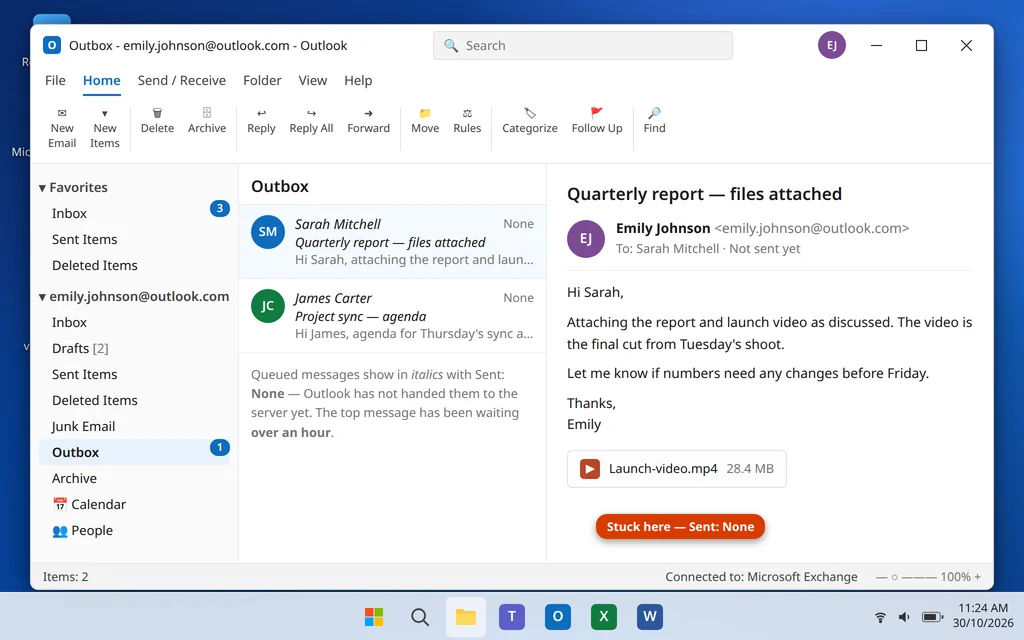Open the Windows Start menu

[x=374, y=617]
